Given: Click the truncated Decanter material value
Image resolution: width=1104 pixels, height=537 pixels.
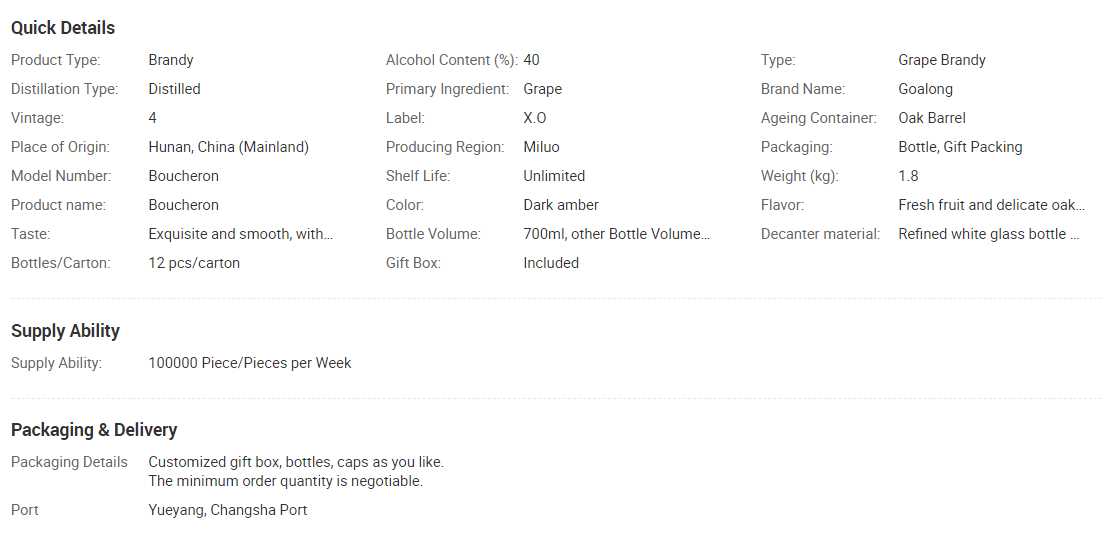Looking at the screenshot, I should (988, 234).
